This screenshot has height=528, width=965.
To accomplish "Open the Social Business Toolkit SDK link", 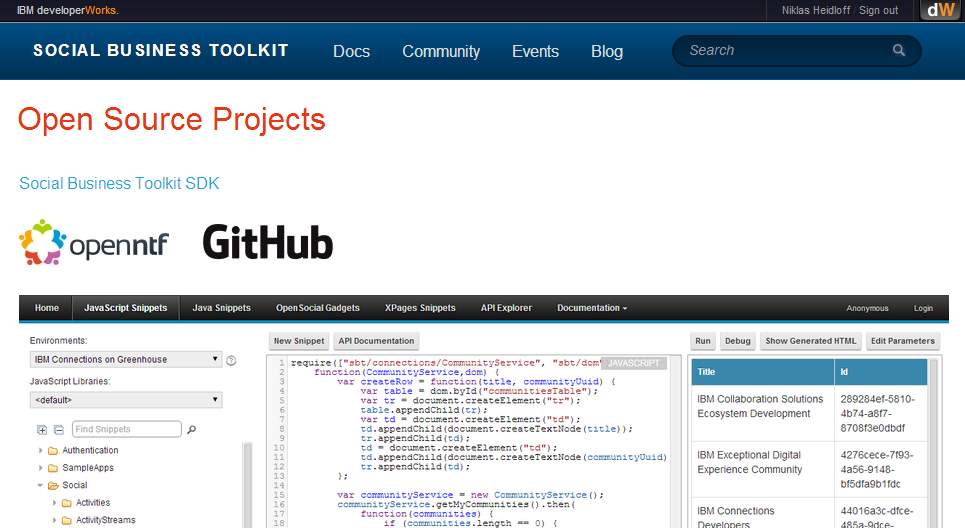I will click(x=119, y=183).
